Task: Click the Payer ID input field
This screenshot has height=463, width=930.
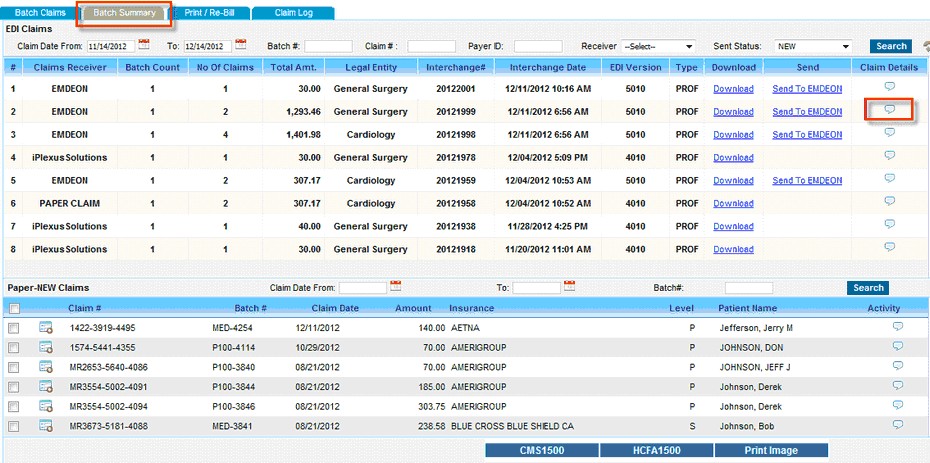Action: point(538,46)
